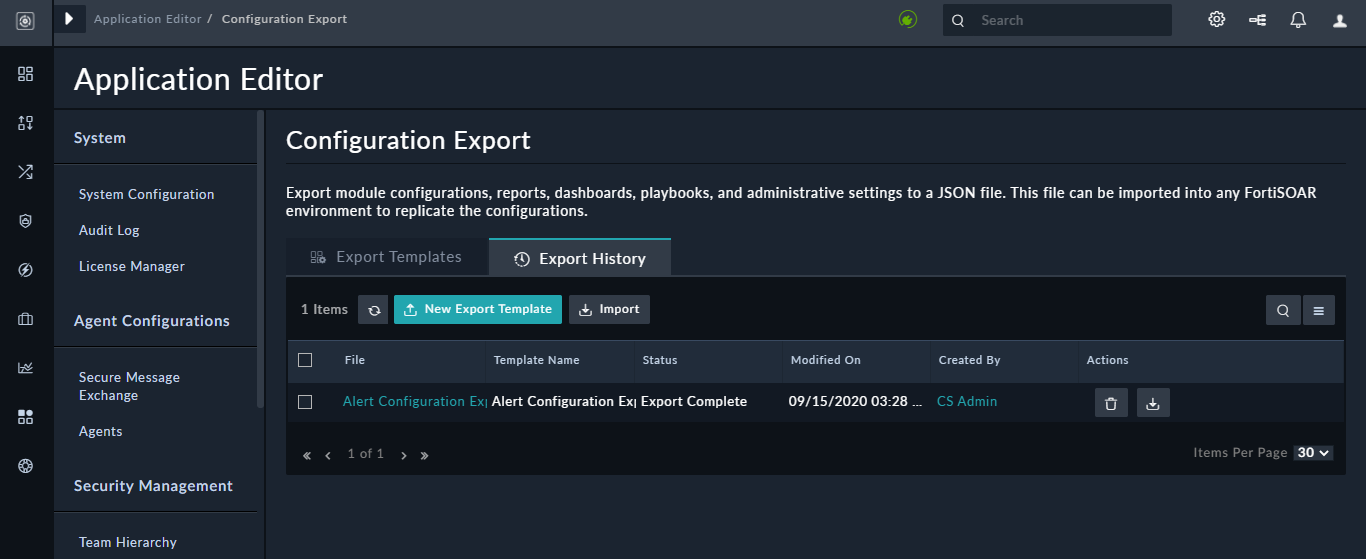
Task: Sort by the File column header
Action: point(355,360)
